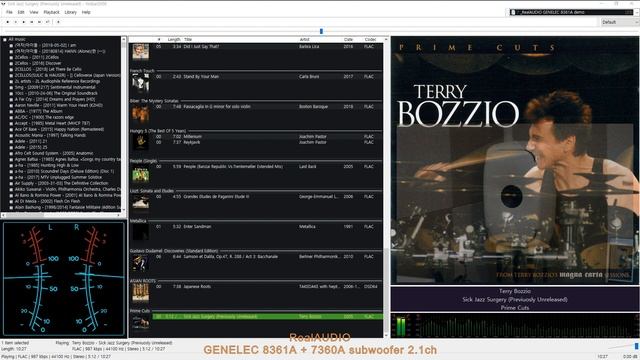Open the Help menu
The image size is (640, 360).
coord(86,12)
